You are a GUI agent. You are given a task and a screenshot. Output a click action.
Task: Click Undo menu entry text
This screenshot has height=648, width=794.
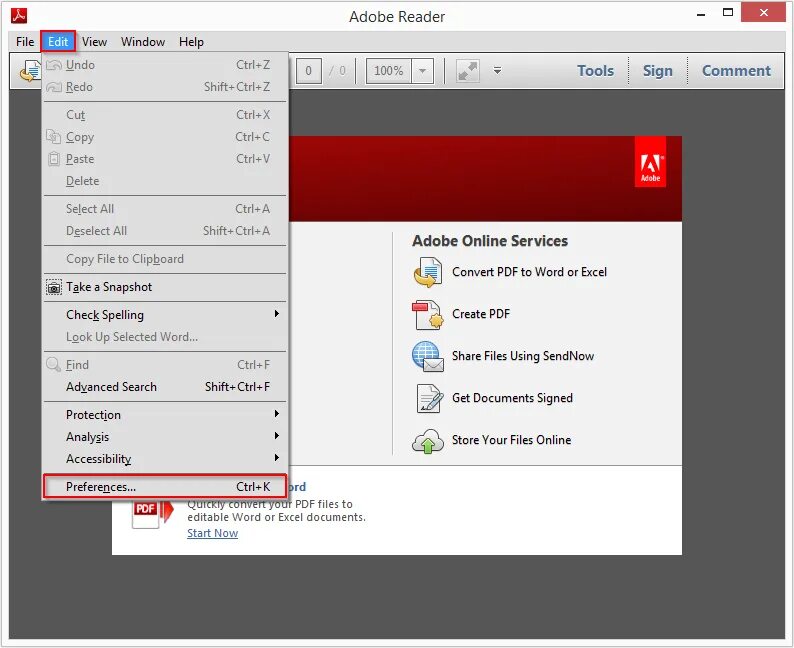tap(80, 65)
